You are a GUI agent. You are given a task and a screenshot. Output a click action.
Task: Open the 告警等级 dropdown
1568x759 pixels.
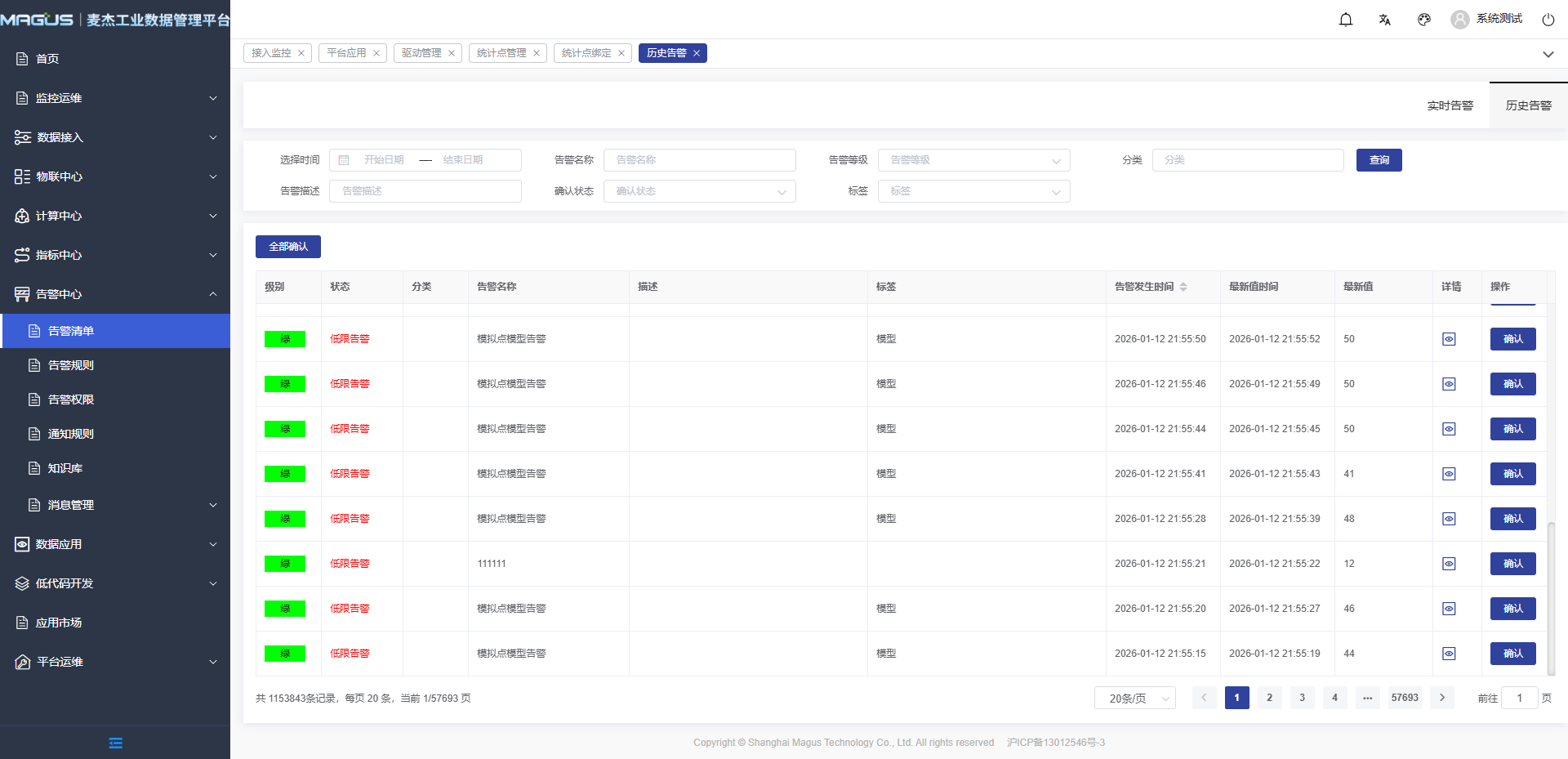coord(973,160)
